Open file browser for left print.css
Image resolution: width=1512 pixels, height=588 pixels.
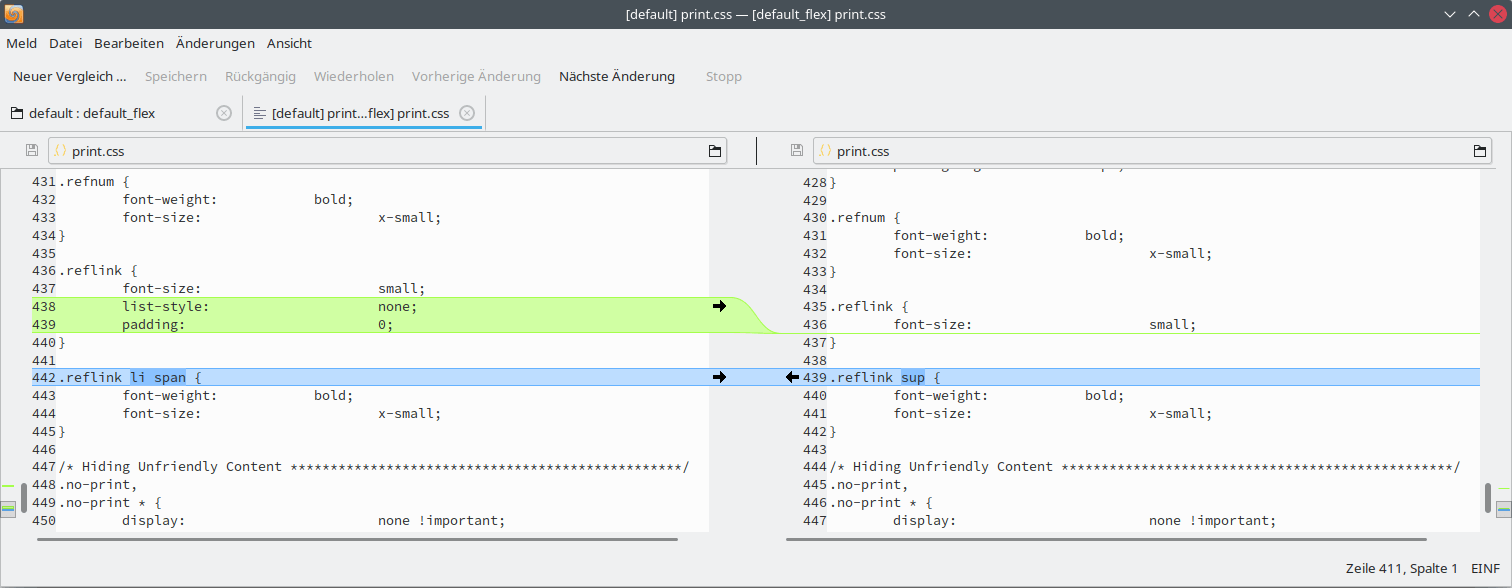715,151
